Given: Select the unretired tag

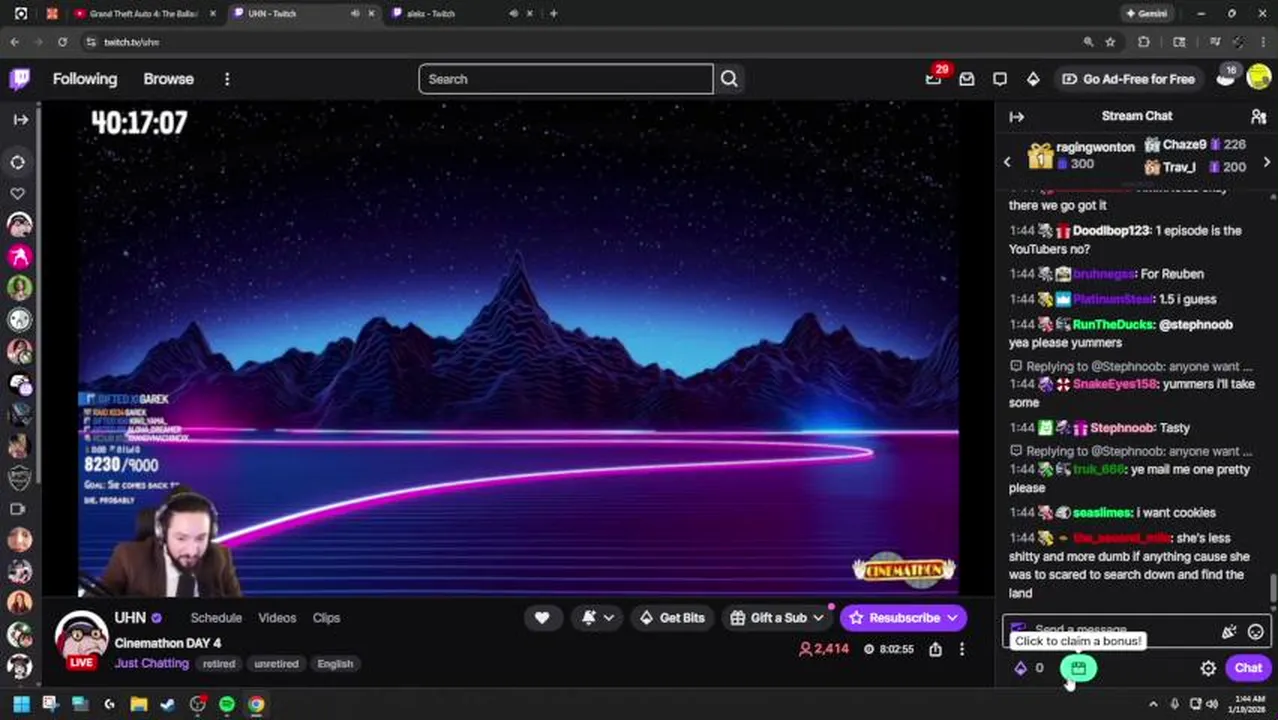Looking at the screenshot, I should 276,664.
